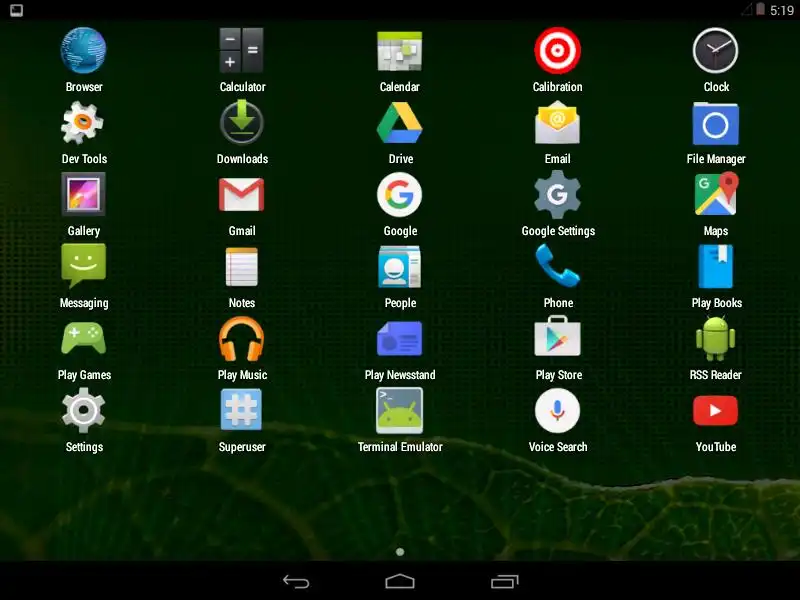Open the Messaging app
This screenshot has width=800, height=600.
[83, 265]
